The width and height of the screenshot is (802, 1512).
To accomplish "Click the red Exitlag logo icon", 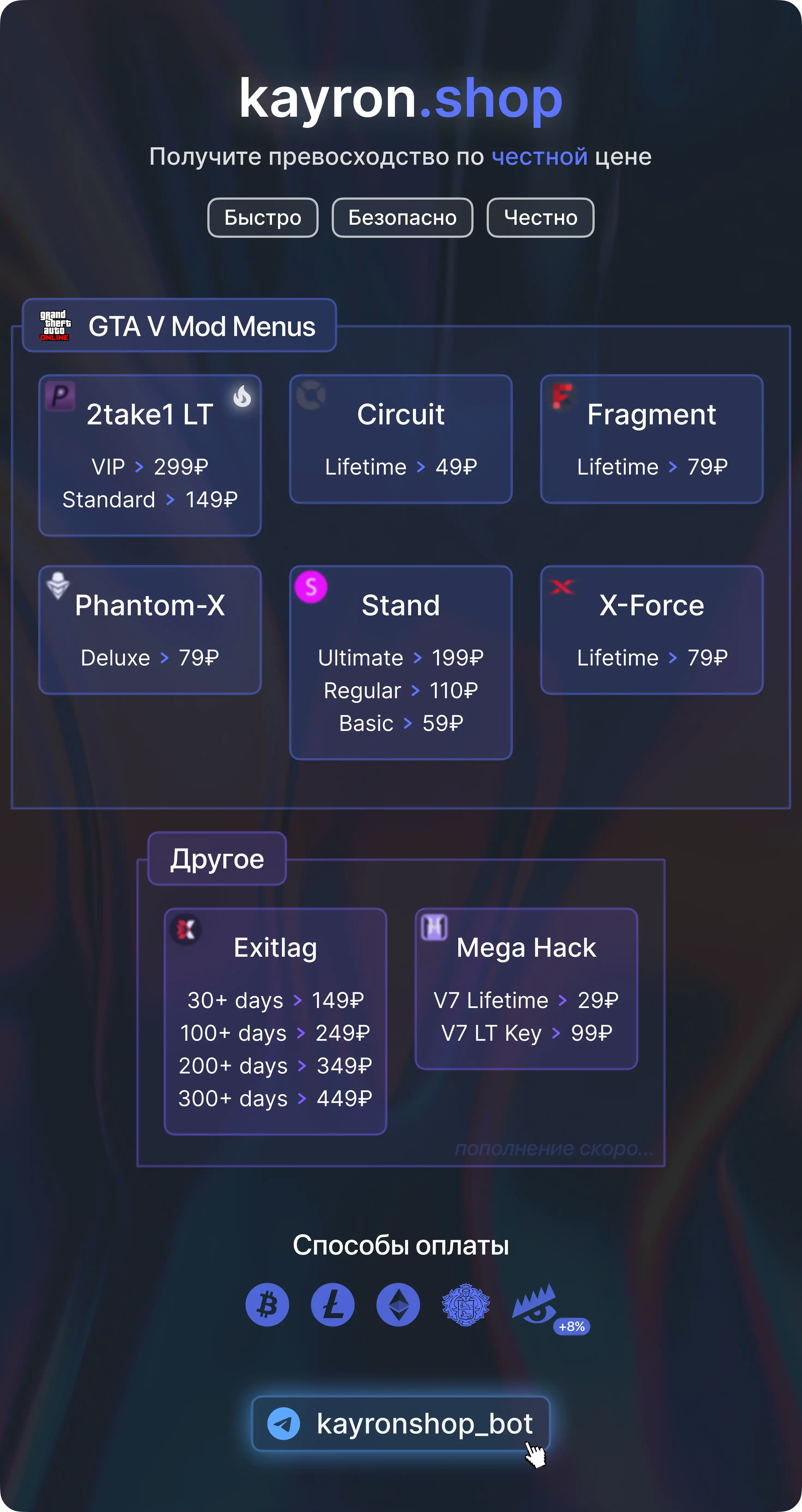I will (x=185, y=929).
